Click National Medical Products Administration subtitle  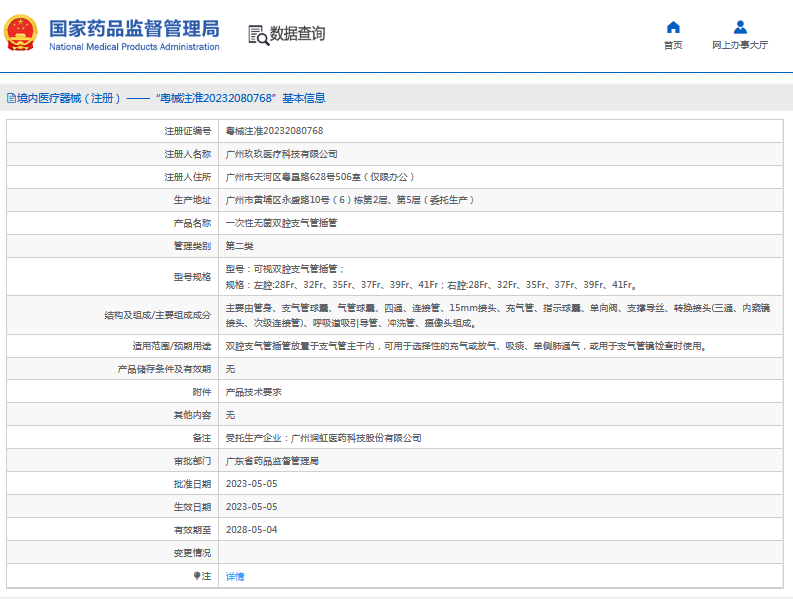pyautogui.click(x=134, y=47)
